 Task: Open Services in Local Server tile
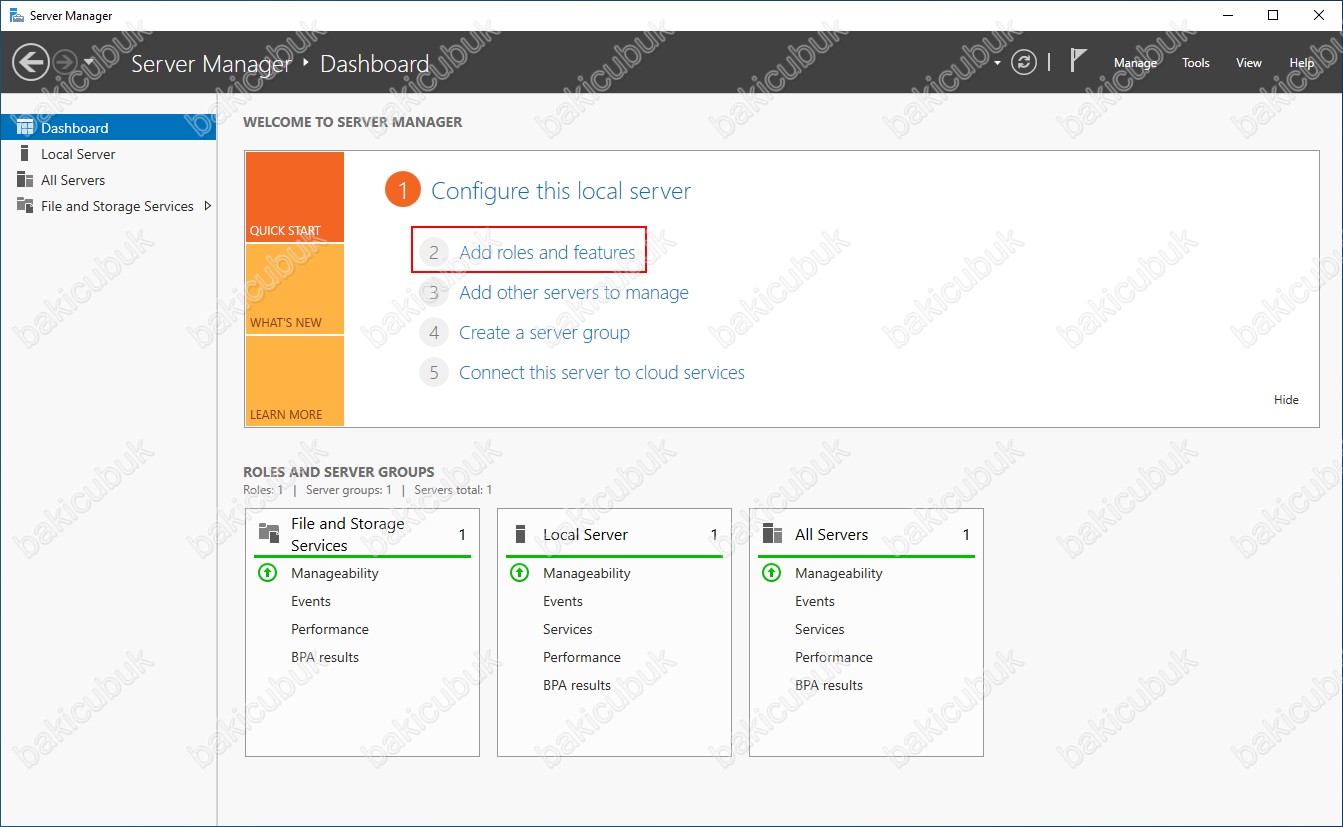click(x=568, y=629)
